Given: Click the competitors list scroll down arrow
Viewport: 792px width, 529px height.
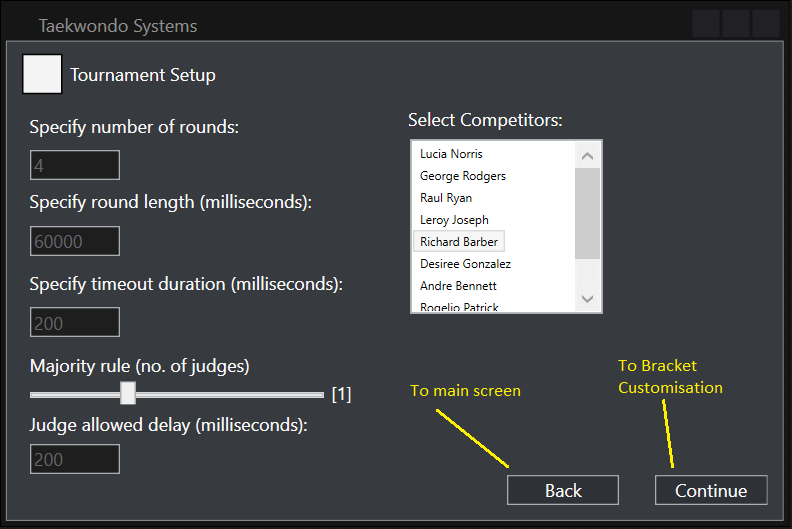Looking at the screenshot, I should [587, 299].
